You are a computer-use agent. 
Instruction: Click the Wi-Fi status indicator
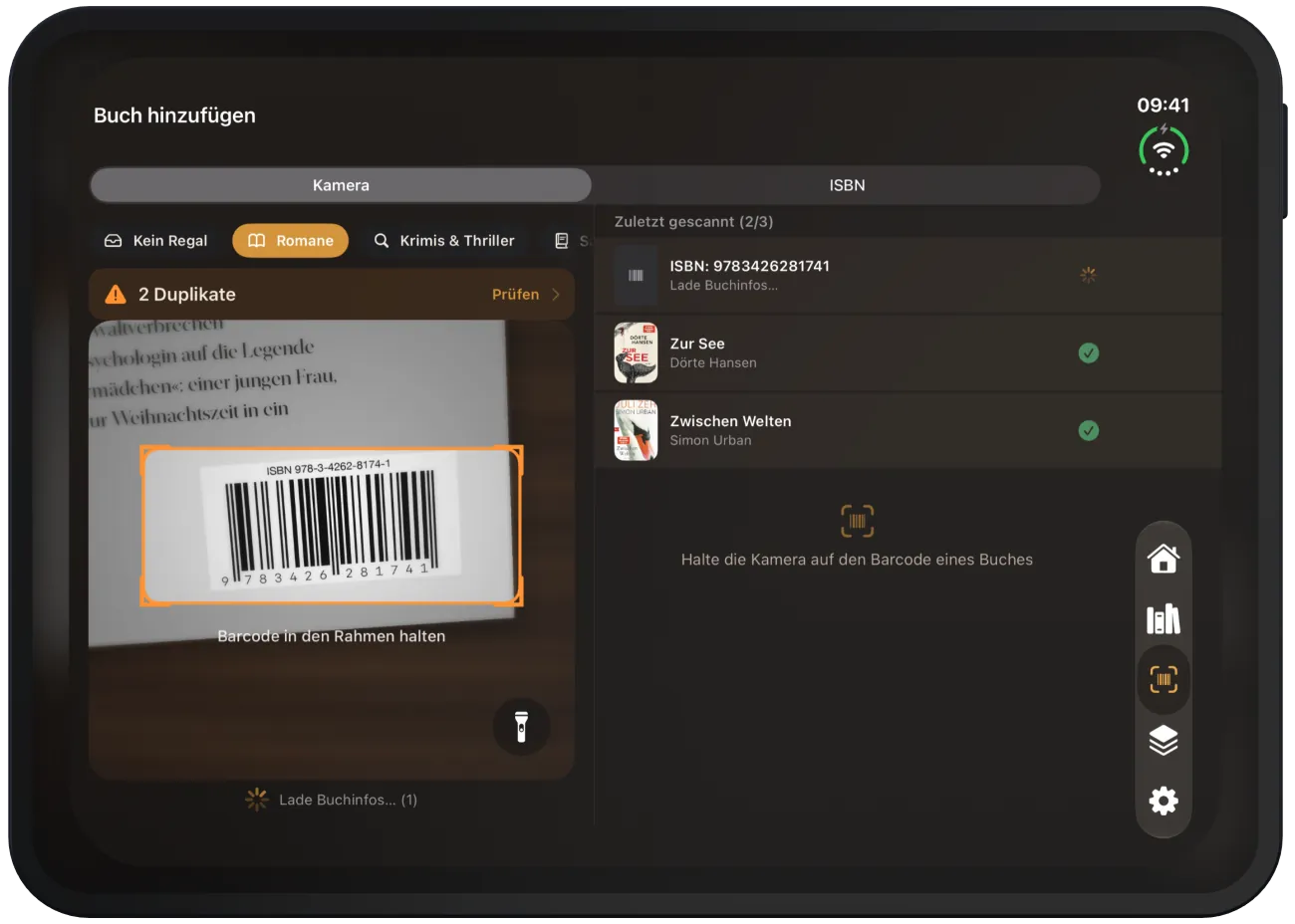pos(1164,150)
